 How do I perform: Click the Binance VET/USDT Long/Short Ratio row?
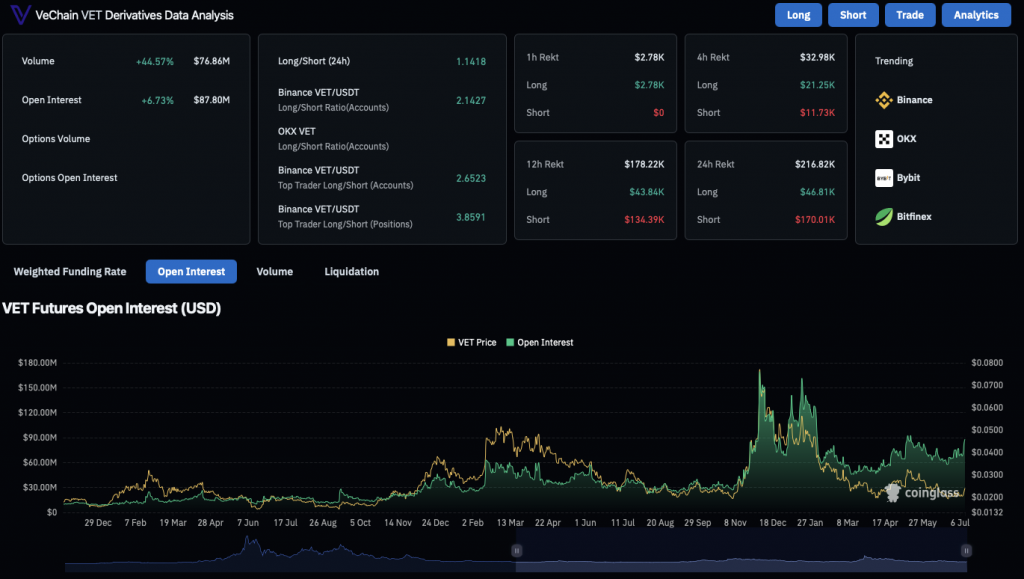[x=333, y=99]
